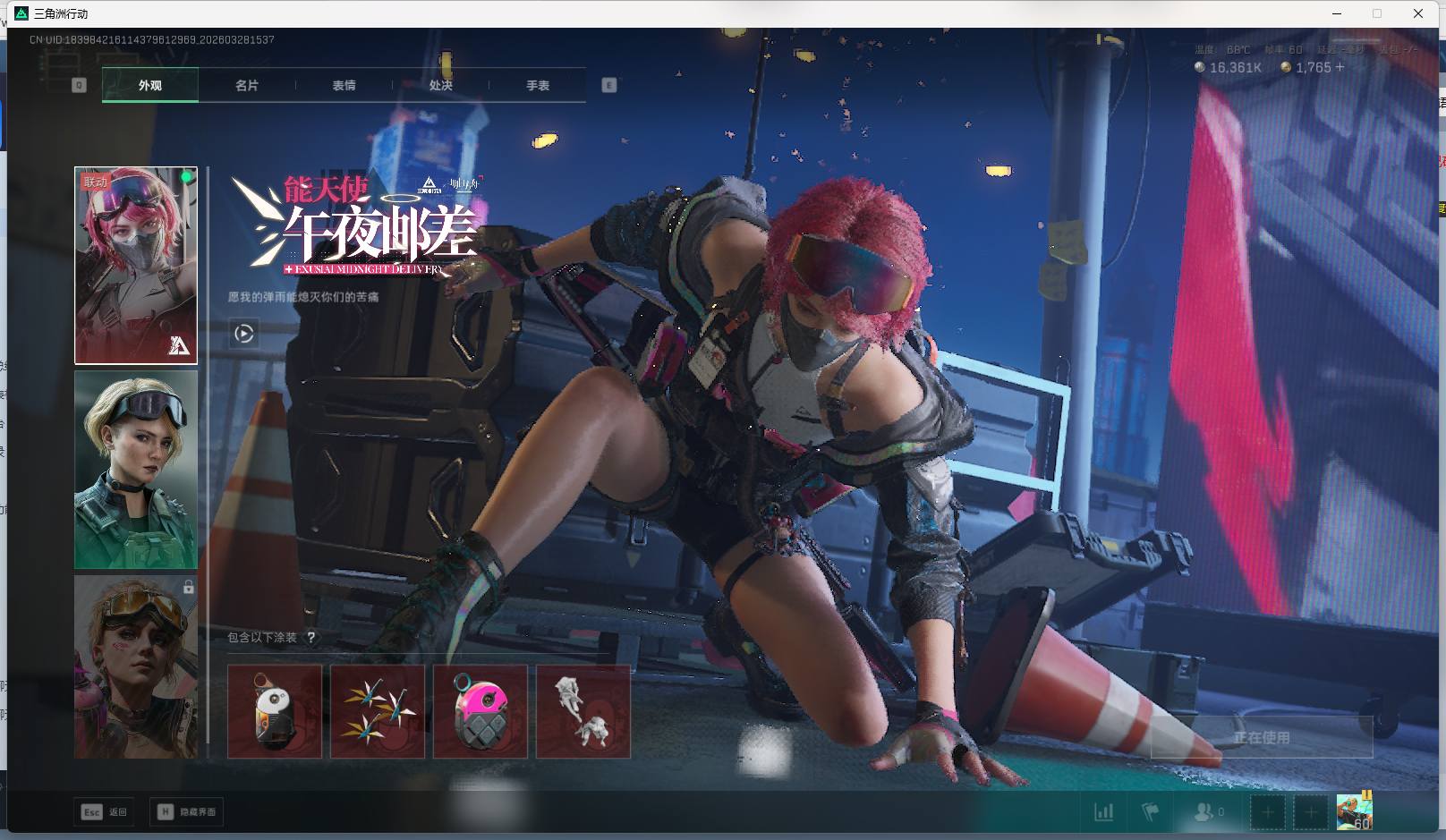
Task: View the throwing knives skin
Action: click(x=378, y=711)
